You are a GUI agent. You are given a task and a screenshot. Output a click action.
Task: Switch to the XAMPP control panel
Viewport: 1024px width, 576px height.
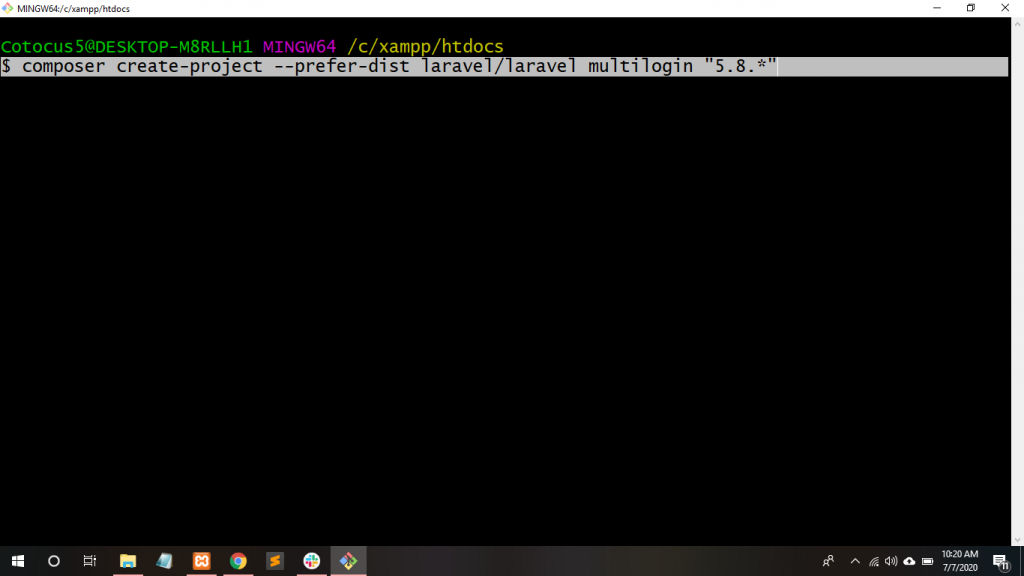pos(201,561)
